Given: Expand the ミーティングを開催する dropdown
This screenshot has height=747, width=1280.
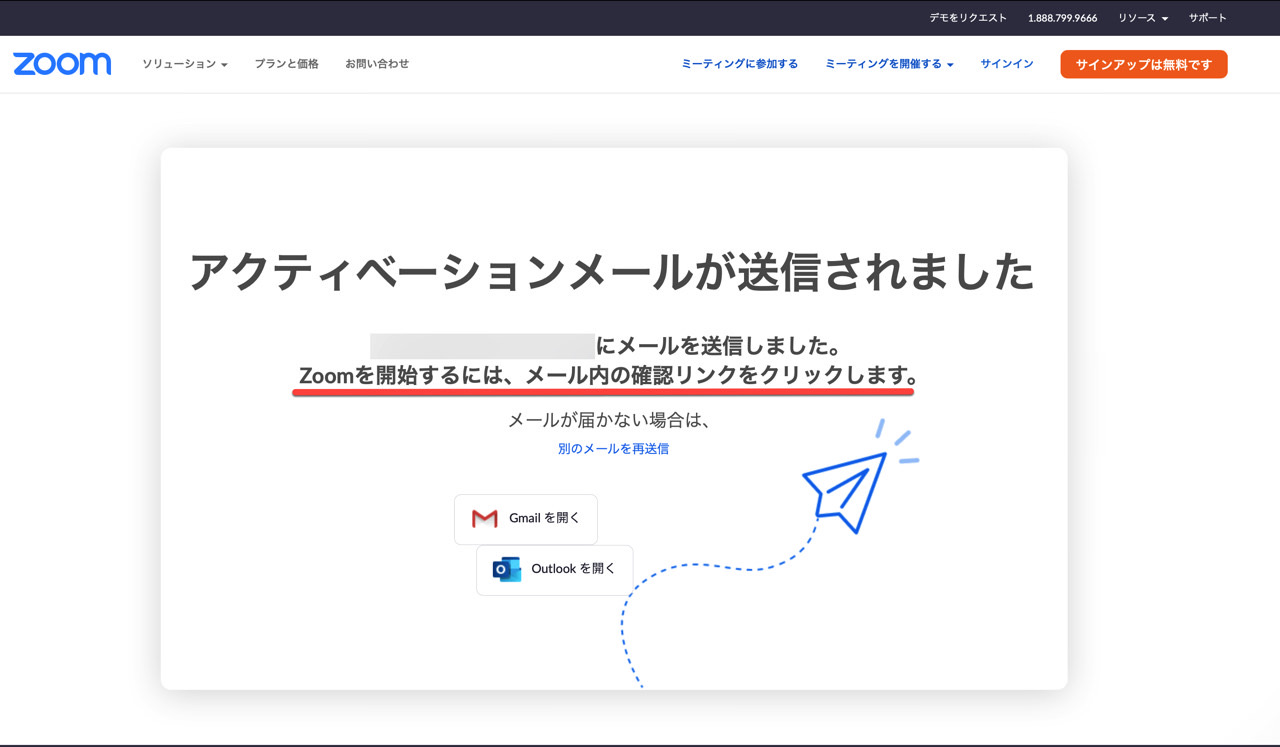Looking at the screenshot, I should pyautogui.click(x=889, y=64).
